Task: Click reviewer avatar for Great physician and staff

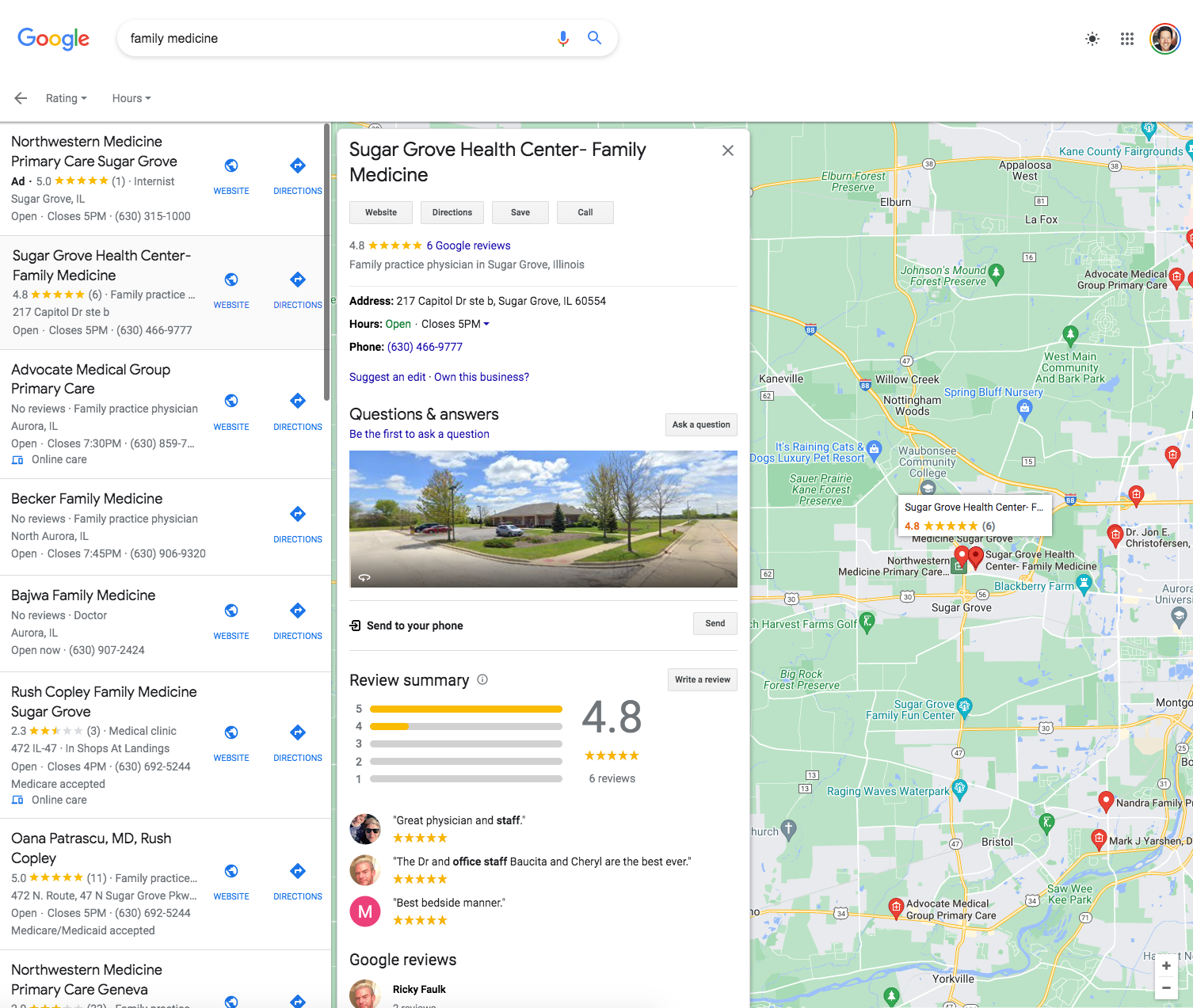Action: (365, 829)
